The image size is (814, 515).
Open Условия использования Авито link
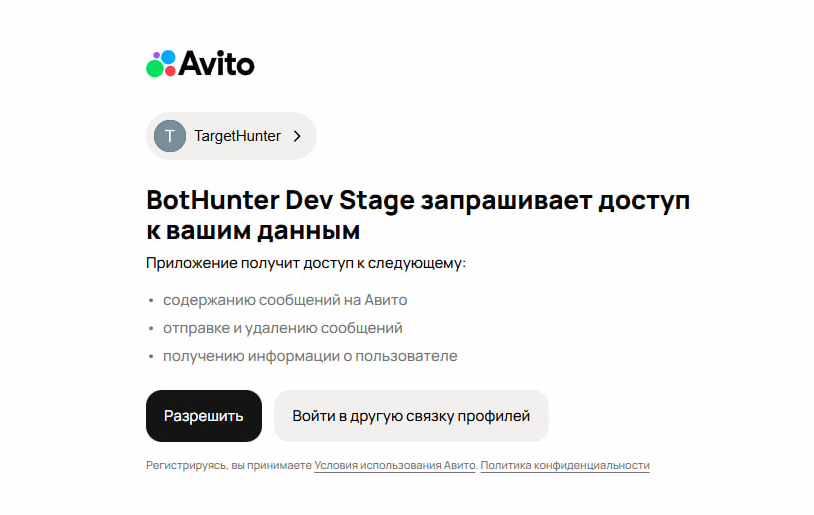pyautogui.click(x=395, y=465)
